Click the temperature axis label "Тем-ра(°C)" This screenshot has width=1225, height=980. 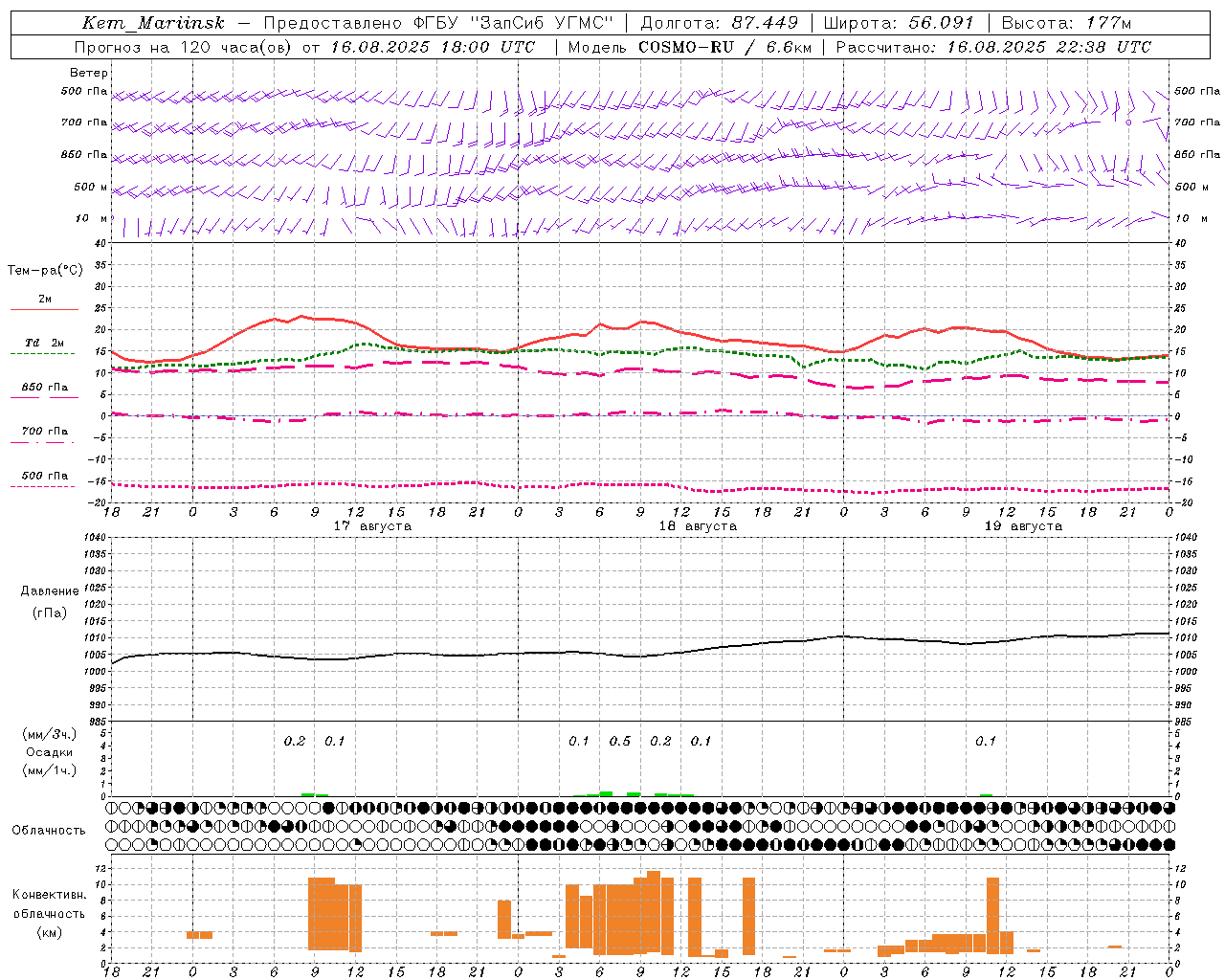pos(45,270)
